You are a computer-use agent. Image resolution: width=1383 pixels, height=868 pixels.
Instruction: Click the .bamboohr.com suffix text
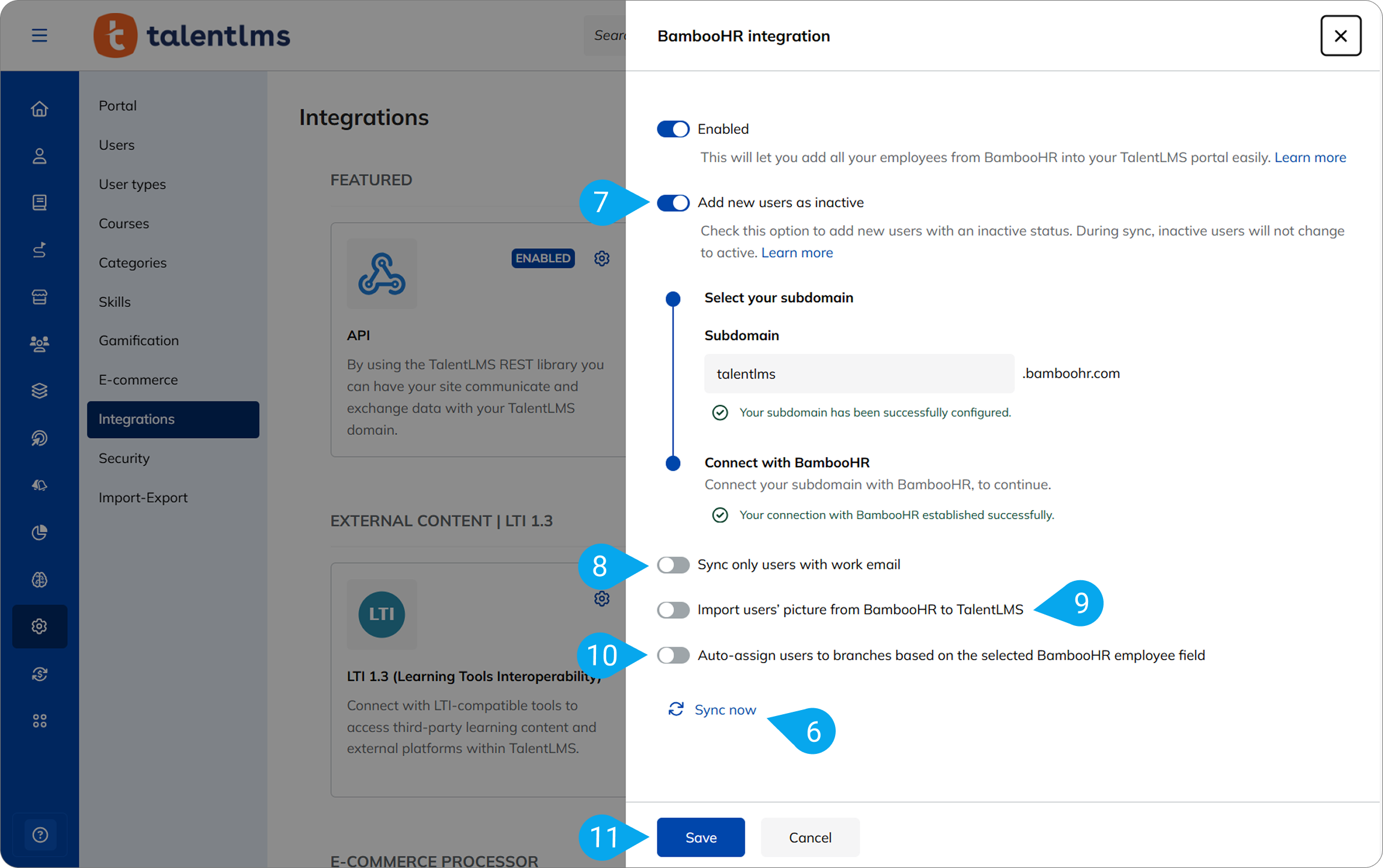[1071, 374]
